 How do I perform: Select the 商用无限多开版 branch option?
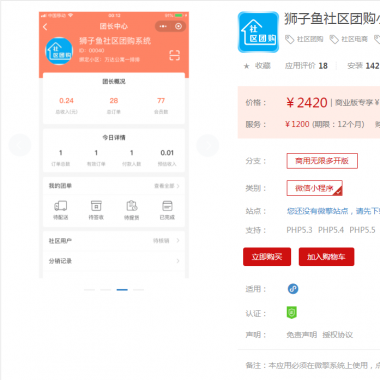[322, 161]
